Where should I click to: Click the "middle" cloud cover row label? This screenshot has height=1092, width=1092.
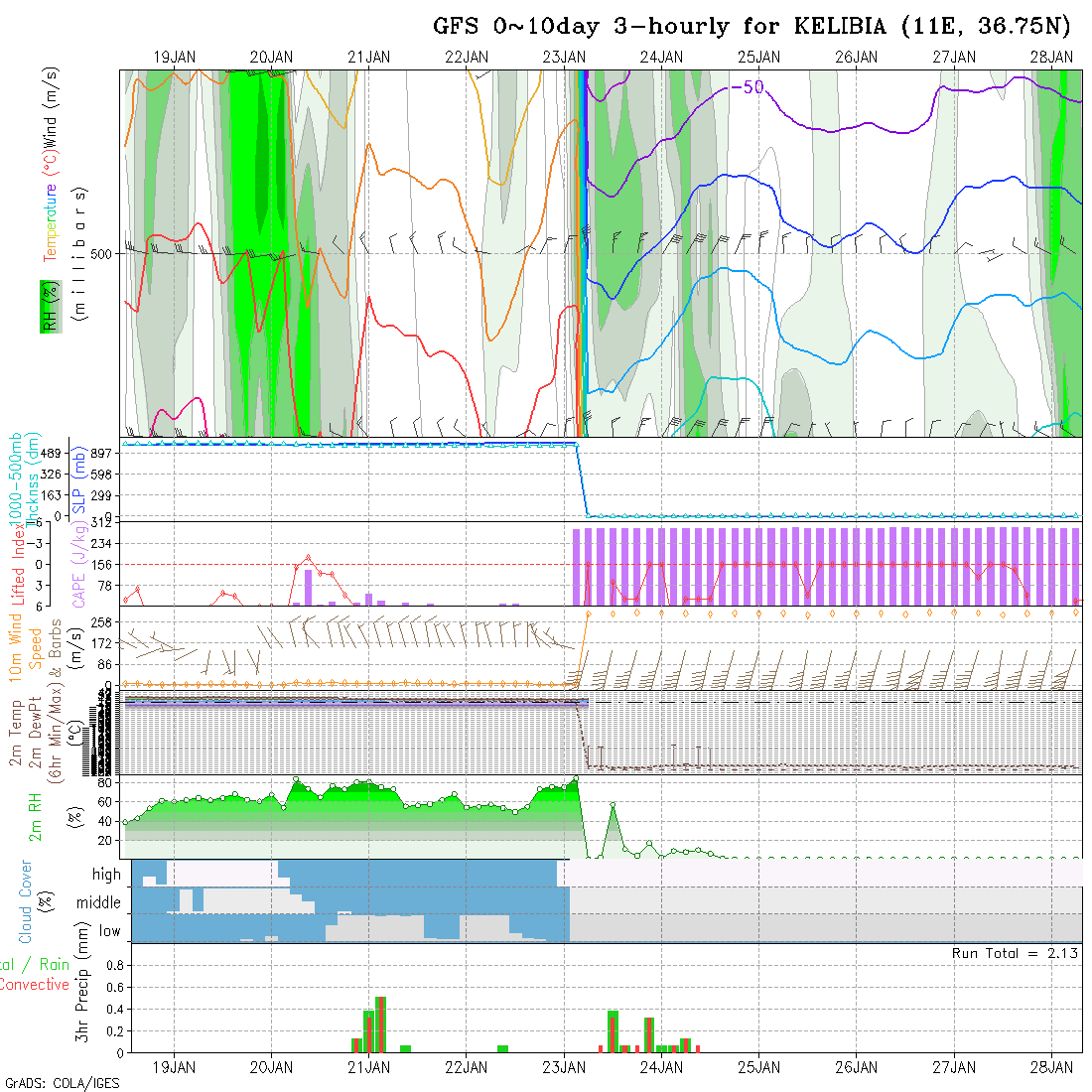(98, 903)
